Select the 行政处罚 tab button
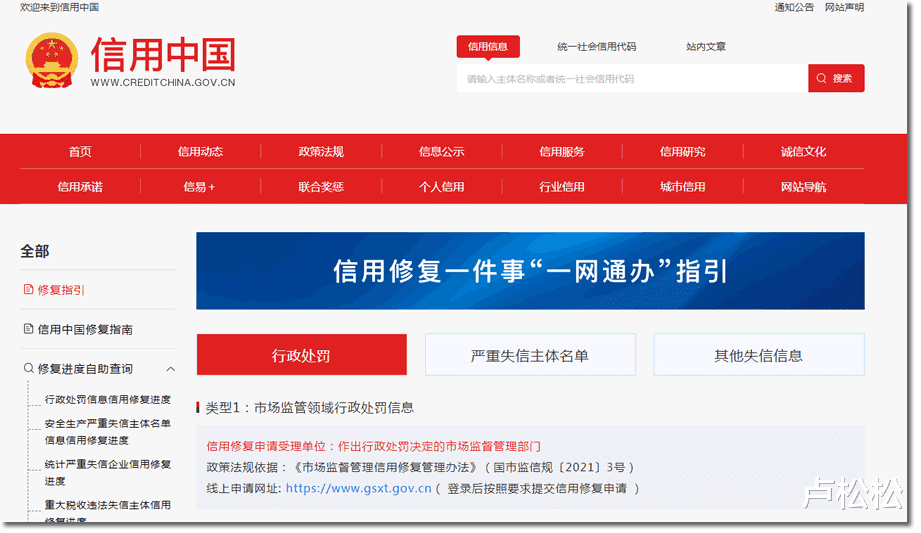 tap(301, 355)
